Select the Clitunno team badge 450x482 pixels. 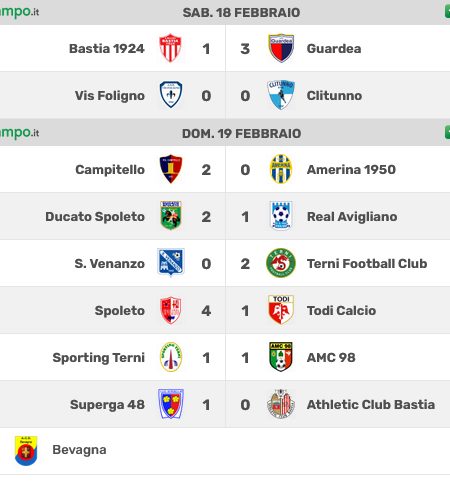281,95
